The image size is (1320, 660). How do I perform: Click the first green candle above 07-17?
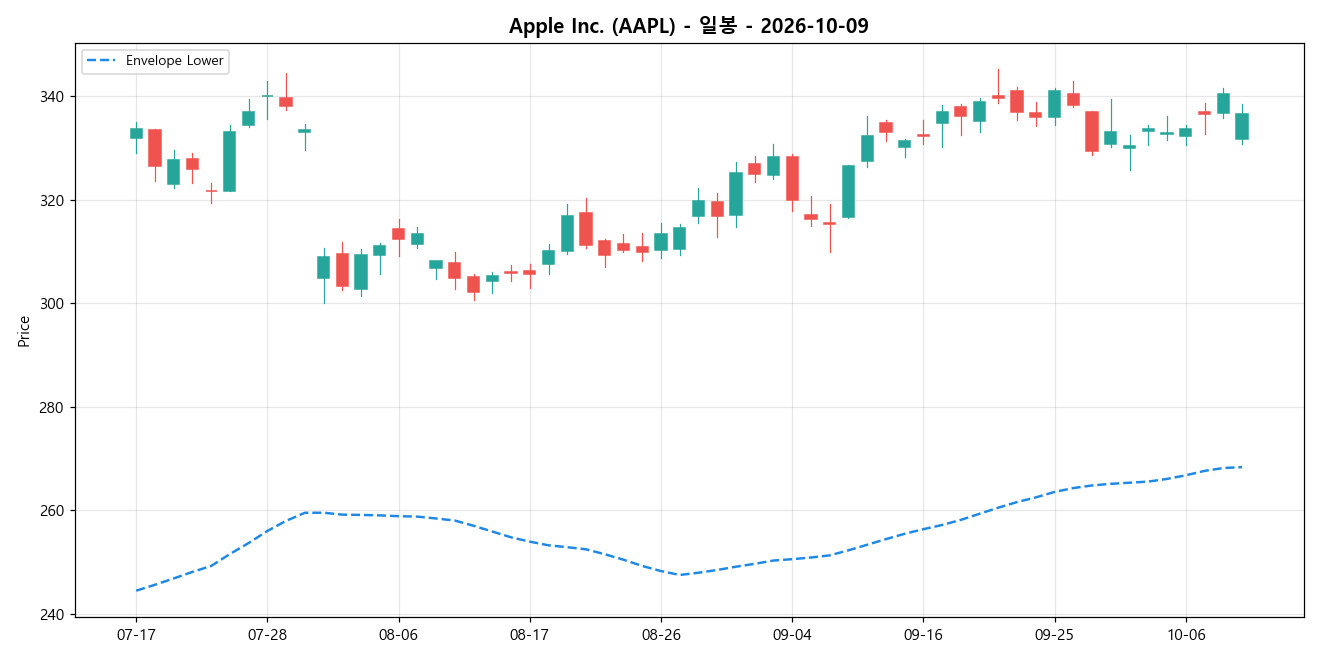tap(136, 133)
